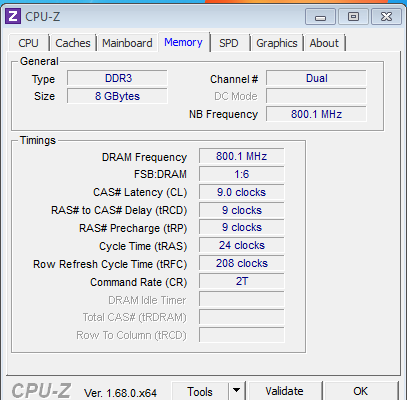Click the 'Command Rate (CR)' label
The width and height of the screenshot is (407, 400).
point(139,283)
